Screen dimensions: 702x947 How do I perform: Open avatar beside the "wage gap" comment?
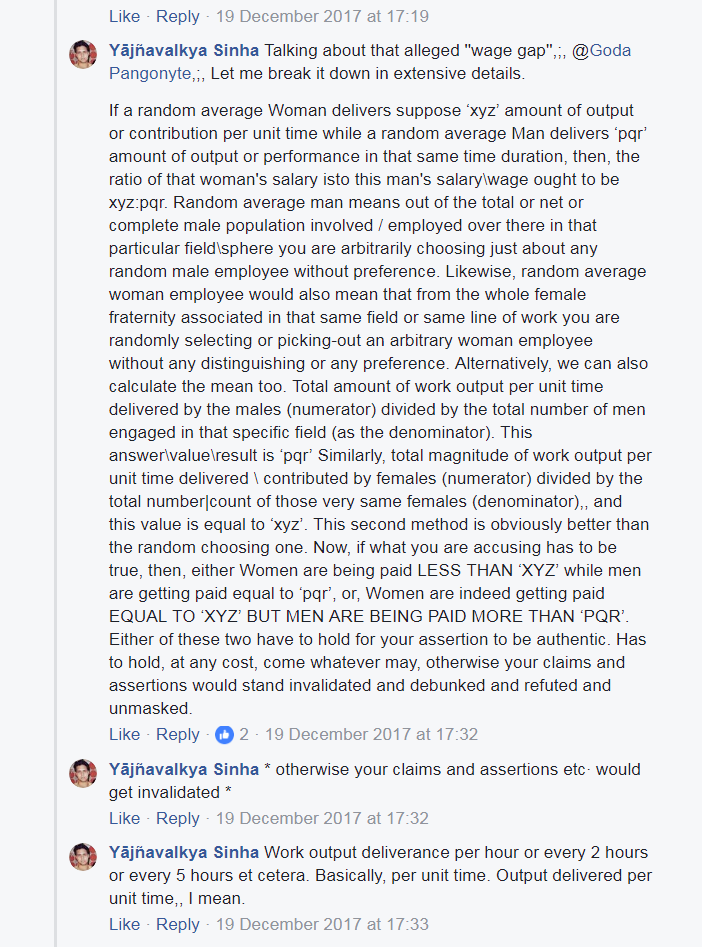pos(83,55)
